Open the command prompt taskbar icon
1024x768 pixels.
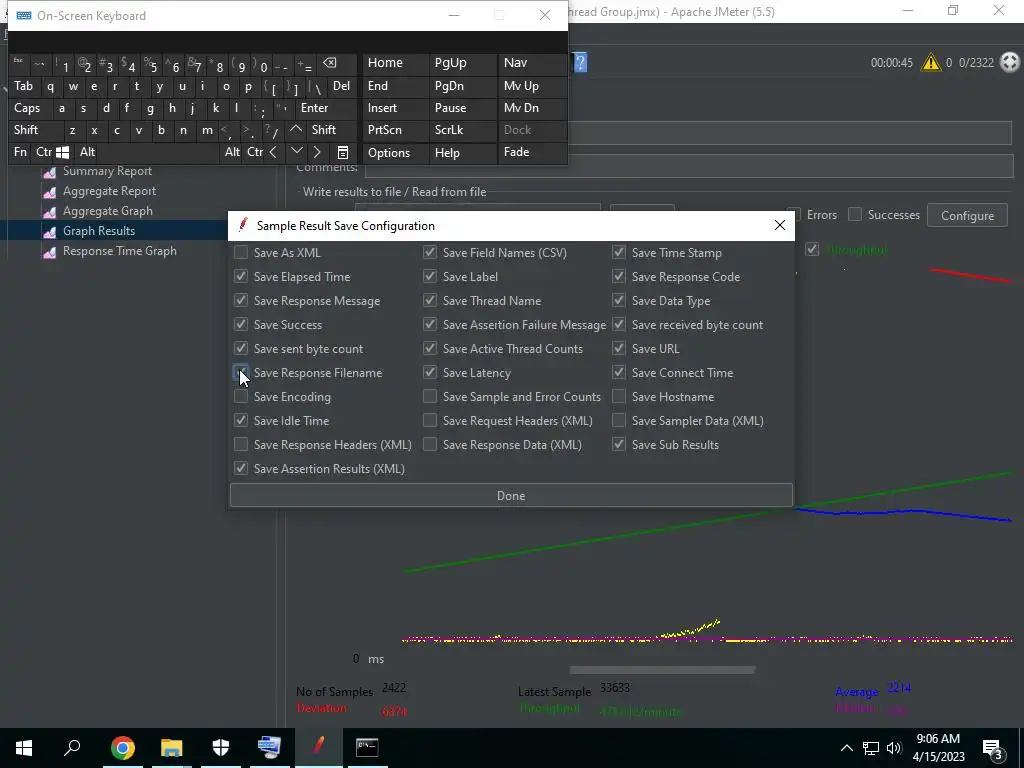pyautogui.click(x=367, y=748)
